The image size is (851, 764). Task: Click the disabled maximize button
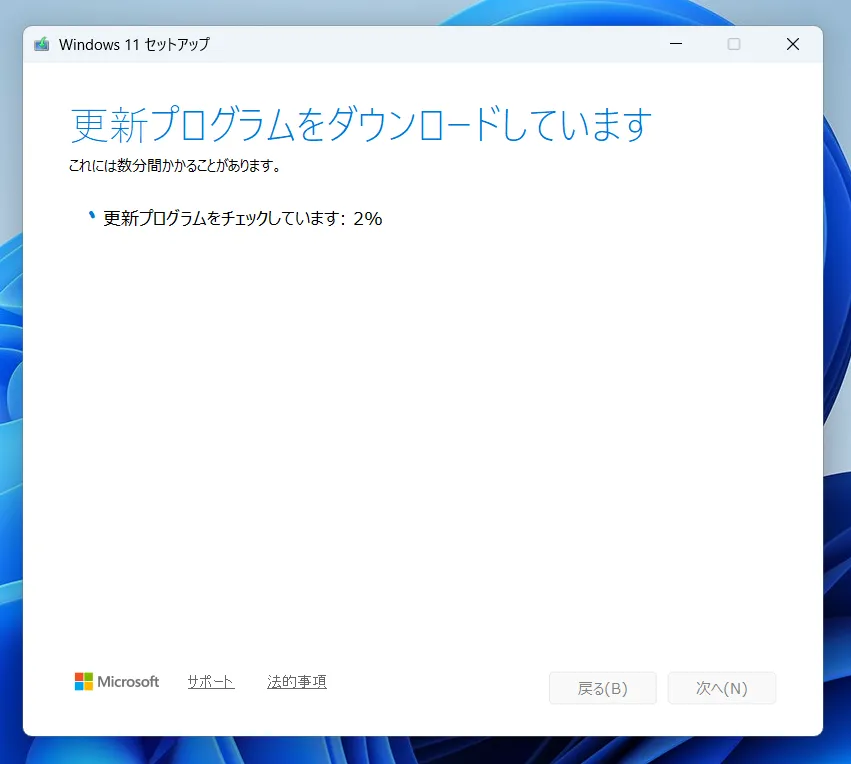(x=734, y=44)
